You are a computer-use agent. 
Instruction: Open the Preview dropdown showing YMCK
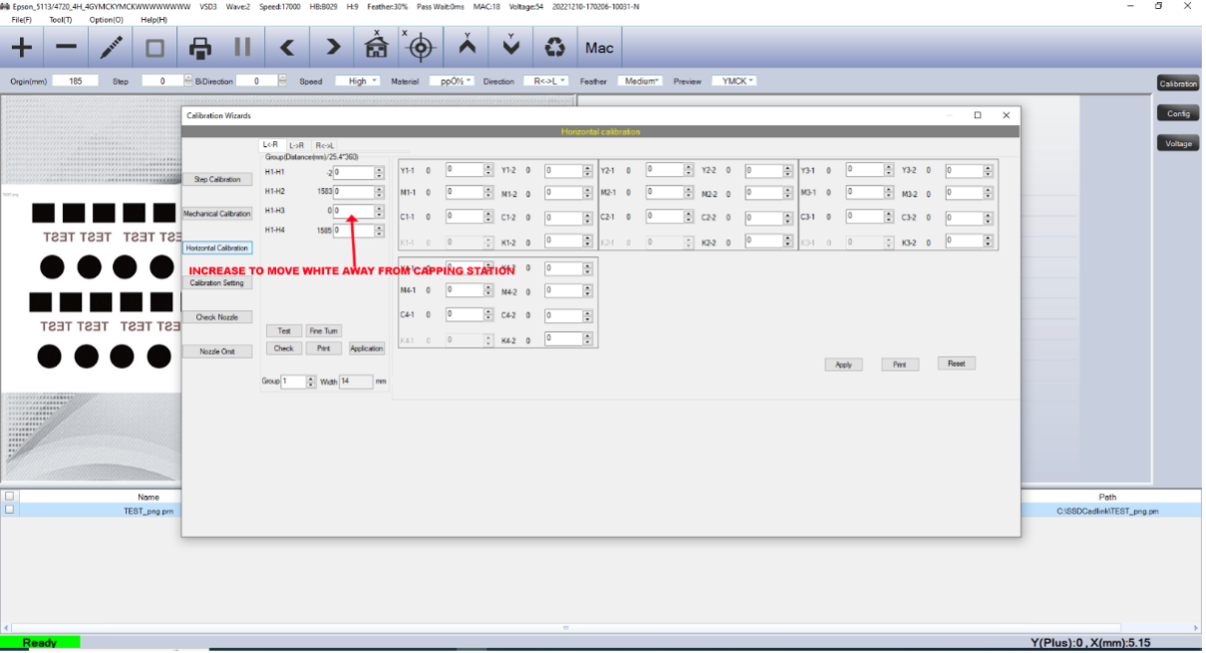tap(734, 81)
